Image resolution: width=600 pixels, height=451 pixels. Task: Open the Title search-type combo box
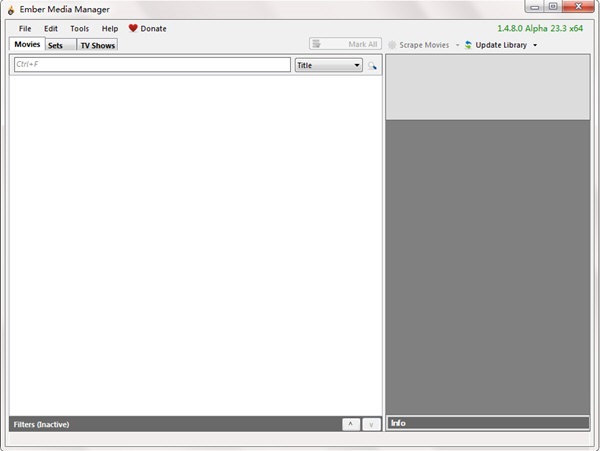click(329, 65)
